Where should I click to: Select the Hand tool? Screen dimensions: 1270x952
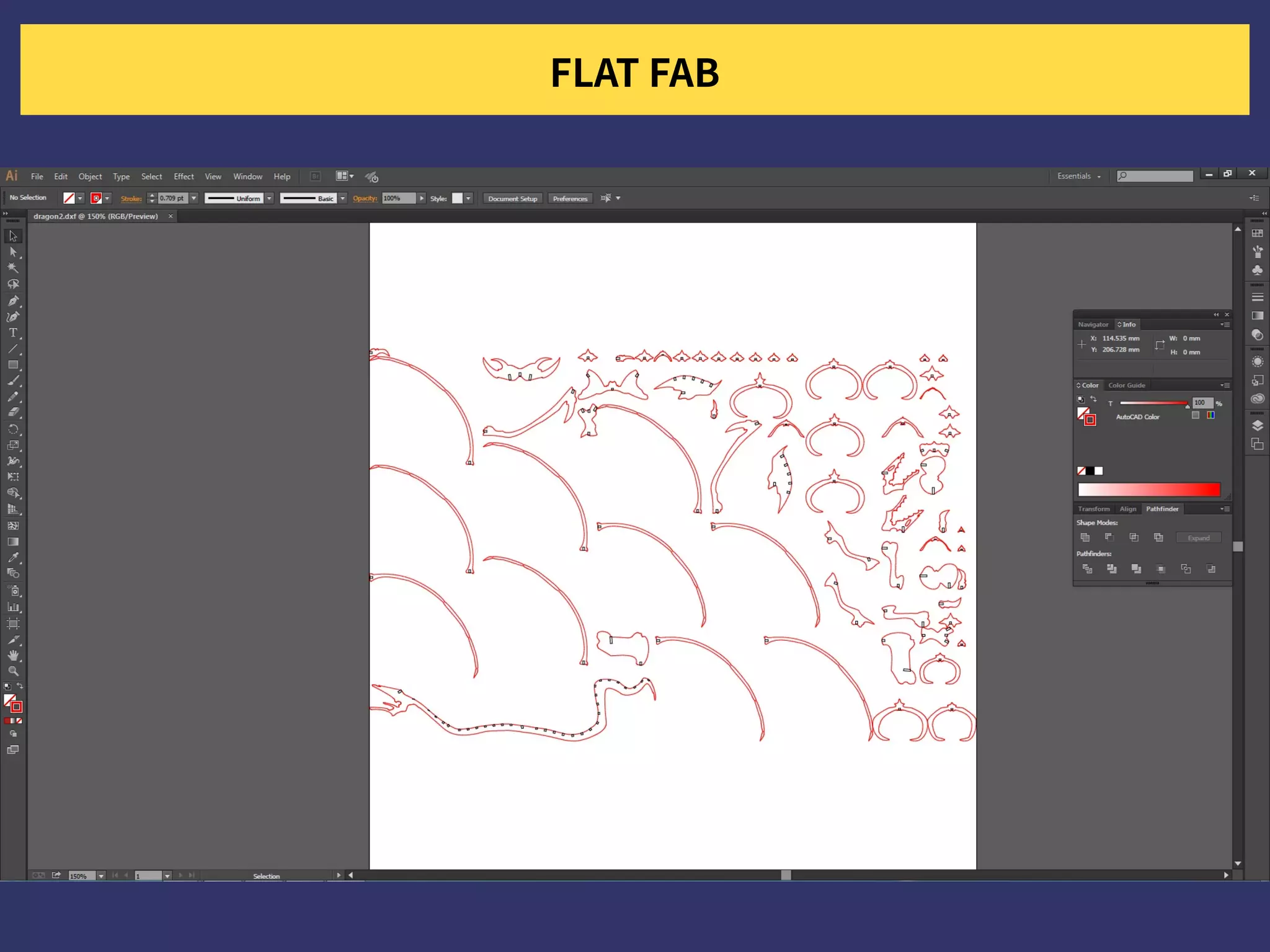pyautogui.click(x=13, y=655)
